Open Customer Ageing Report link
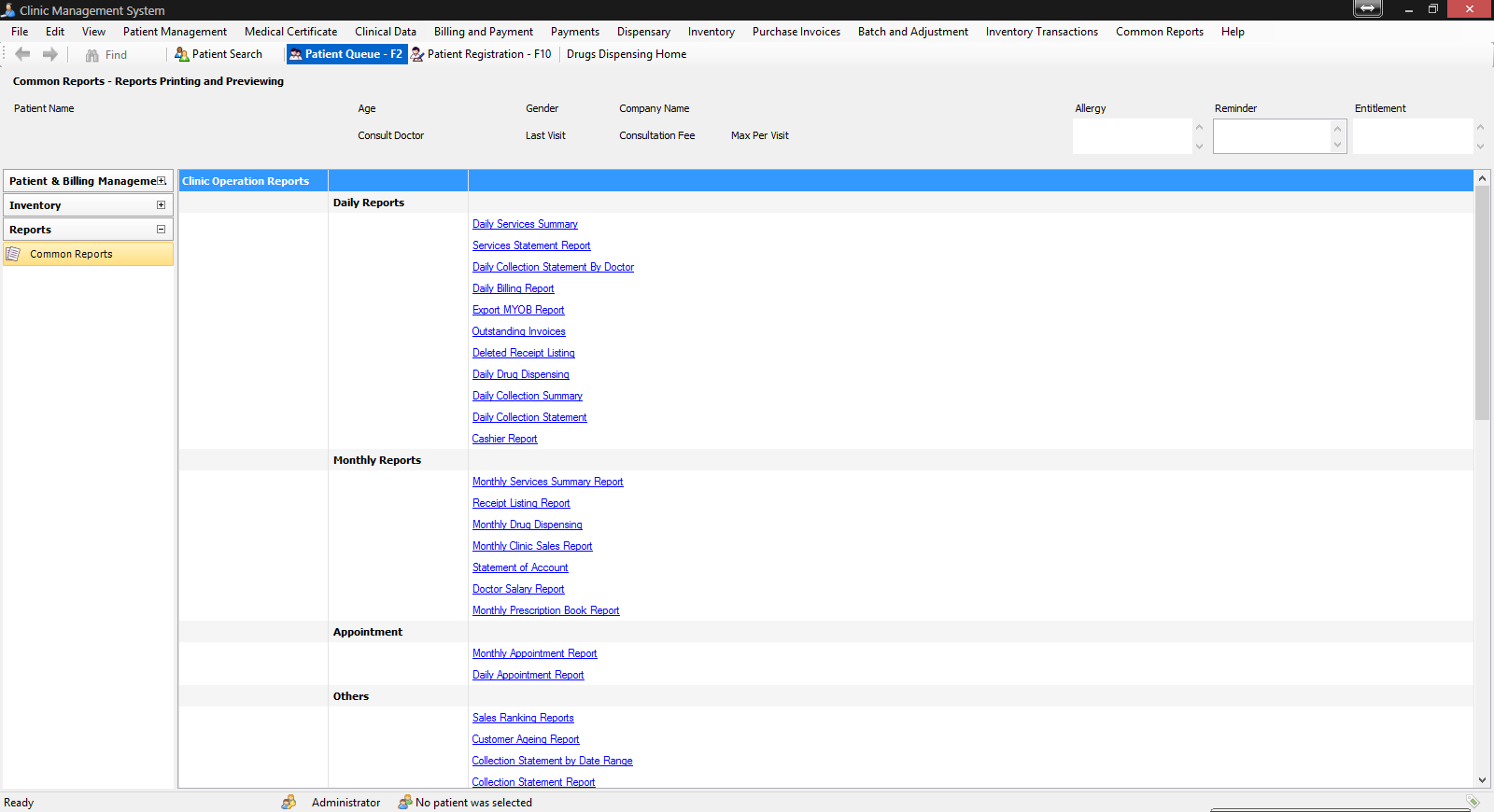 coord(526,739)
